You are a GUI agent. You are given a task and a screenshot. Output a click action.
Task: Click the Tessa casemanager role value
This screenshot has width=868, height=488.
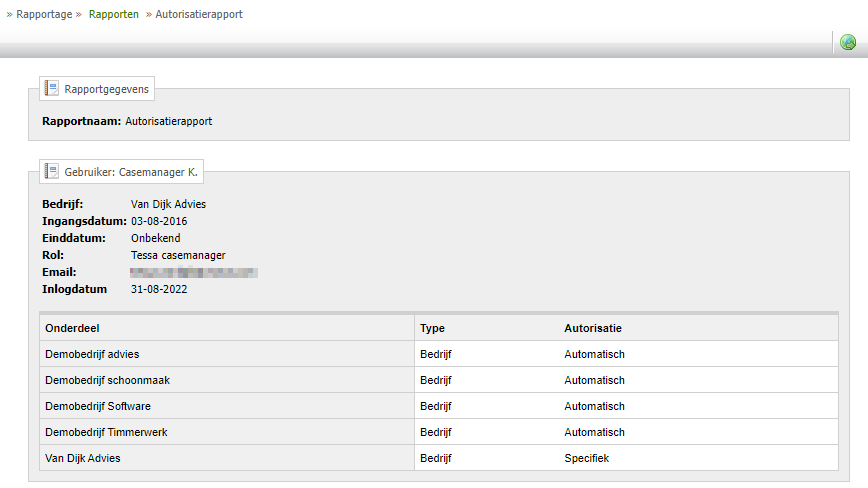pos(178,255)
